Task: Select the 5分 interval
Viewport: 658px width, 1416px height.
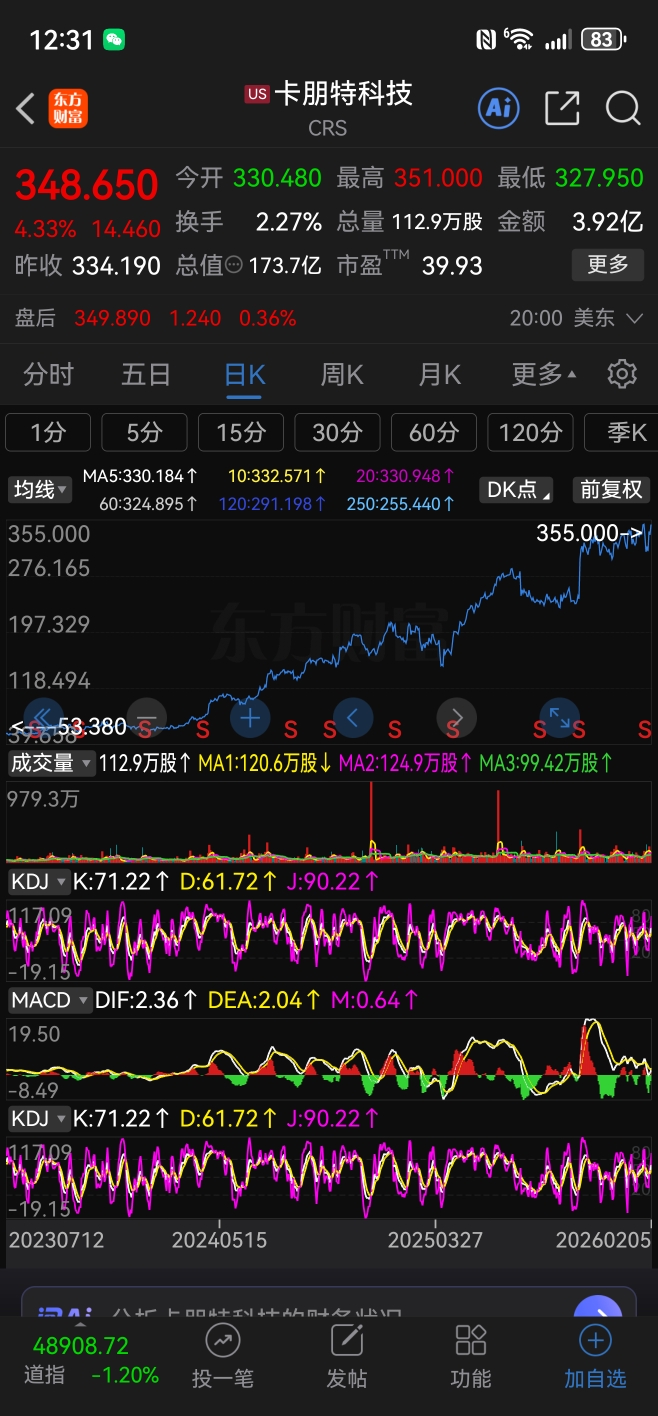Action: pos(144,432)
